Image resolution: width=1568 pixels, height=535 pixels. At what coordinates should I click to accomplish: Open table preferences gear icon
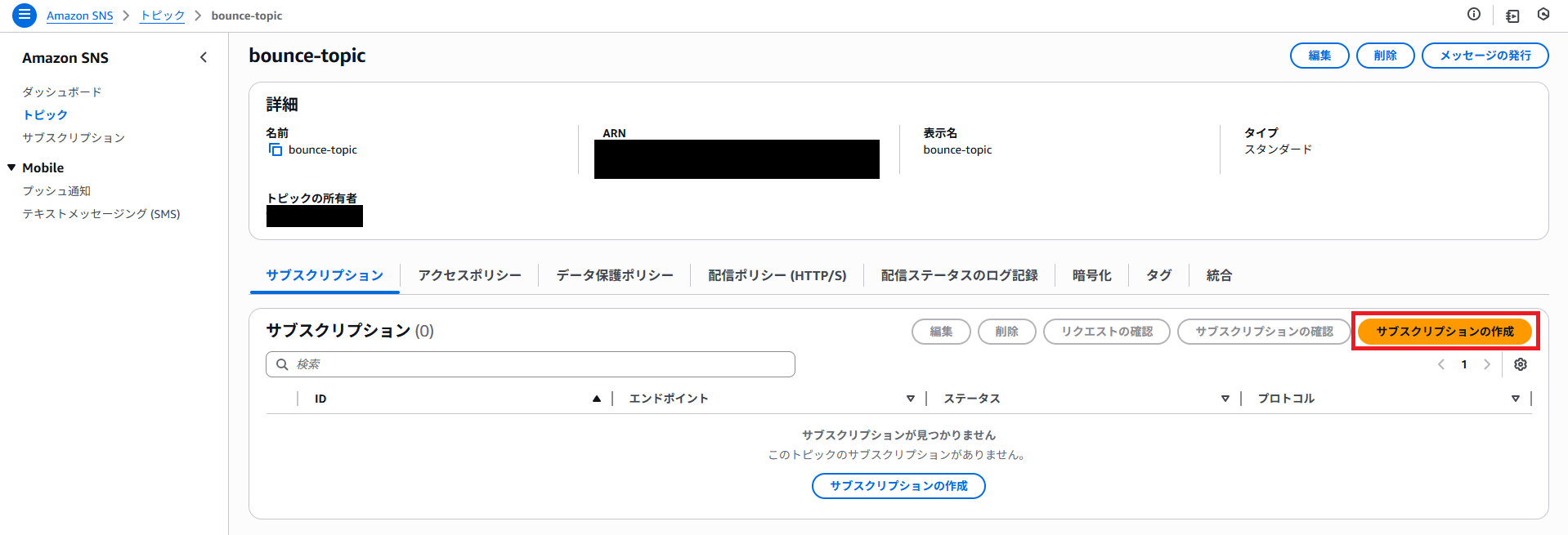1520,364
